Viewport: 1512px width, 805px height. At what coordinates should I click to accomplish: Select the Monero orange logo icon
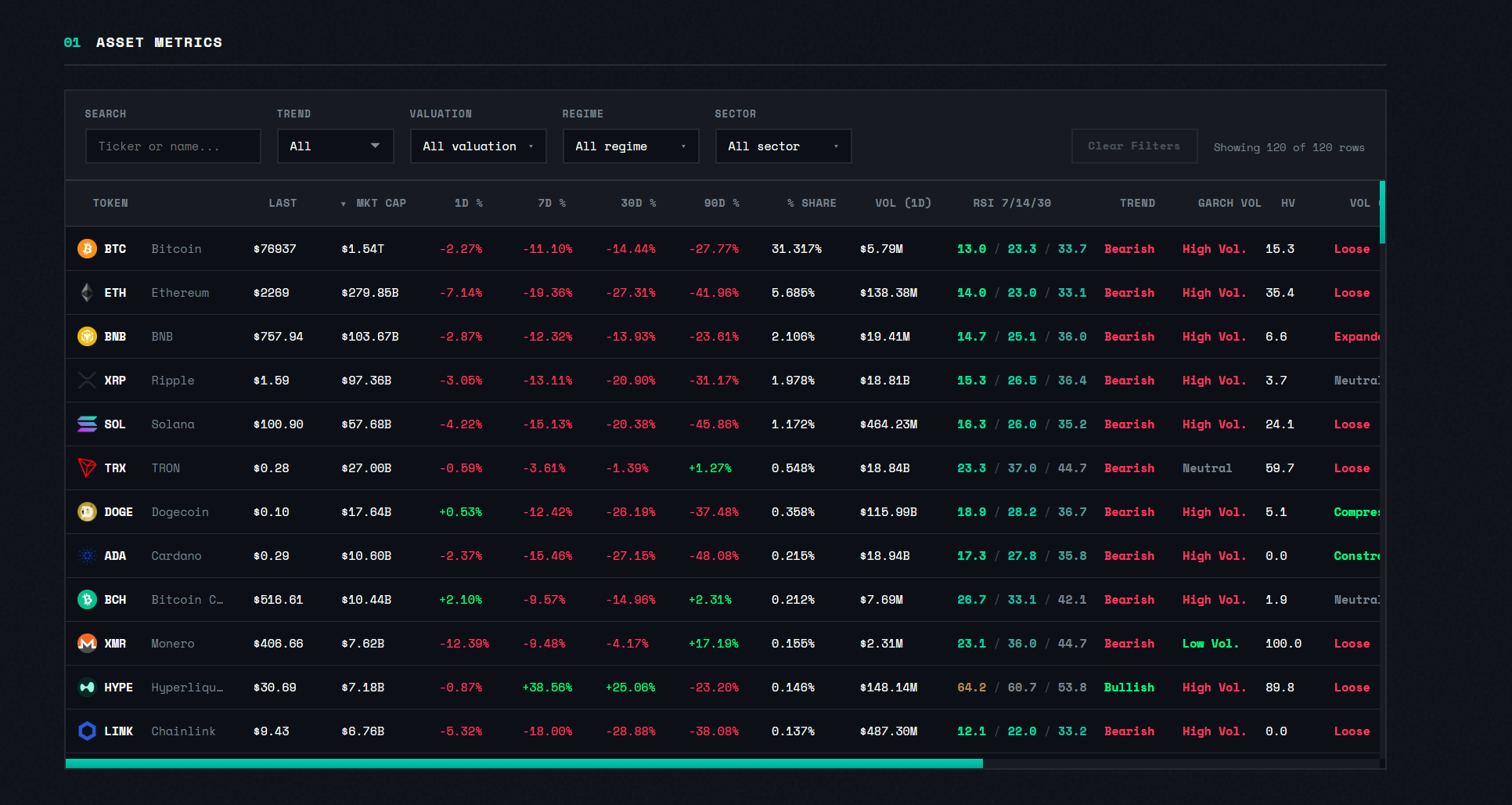tap(86, 643)
